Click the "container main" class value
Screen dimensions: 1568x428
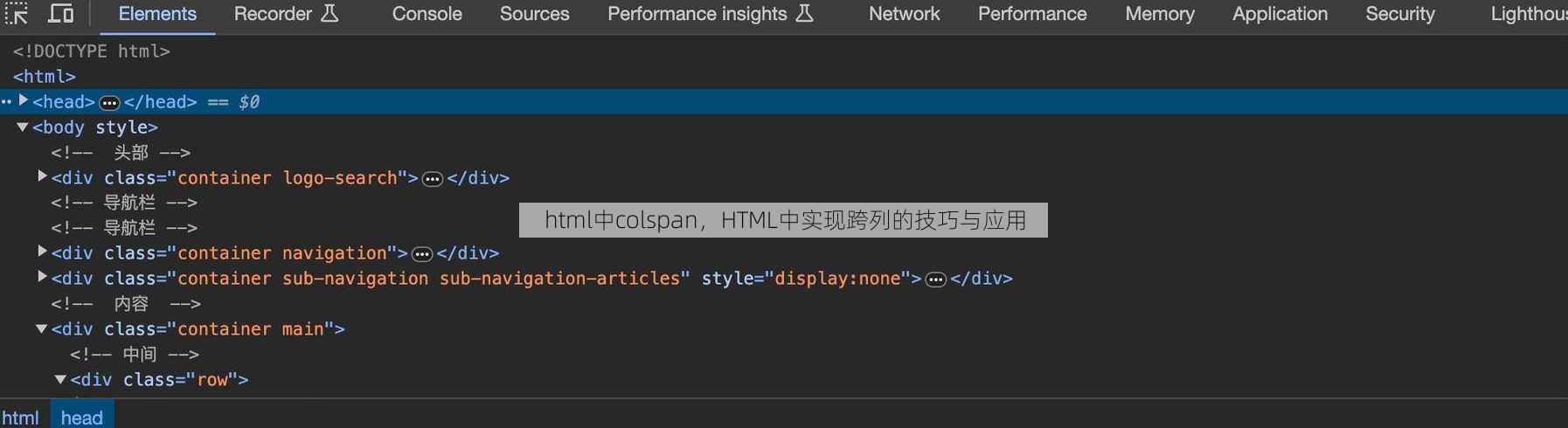[251, 329]
